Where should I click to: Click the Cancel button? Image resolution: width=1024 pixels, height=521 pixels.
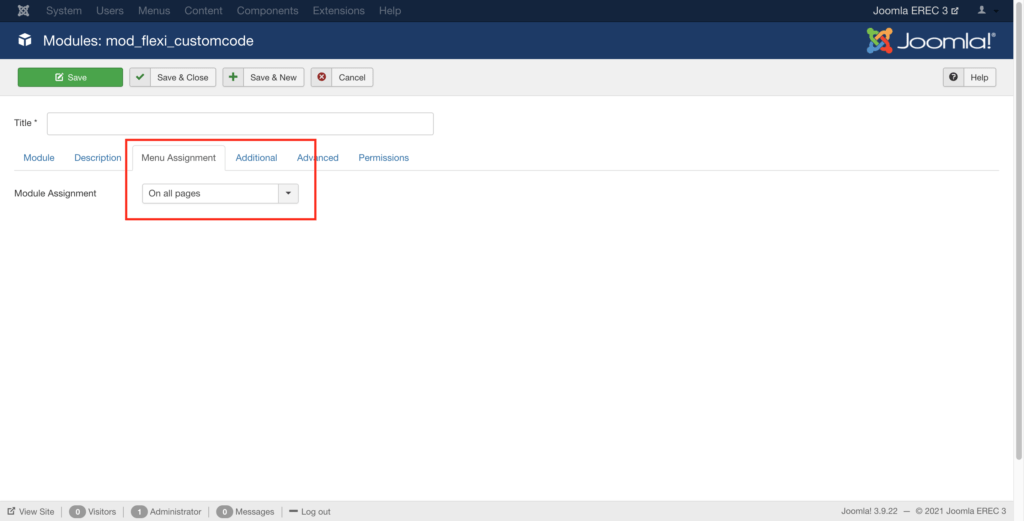pos(342,77)
